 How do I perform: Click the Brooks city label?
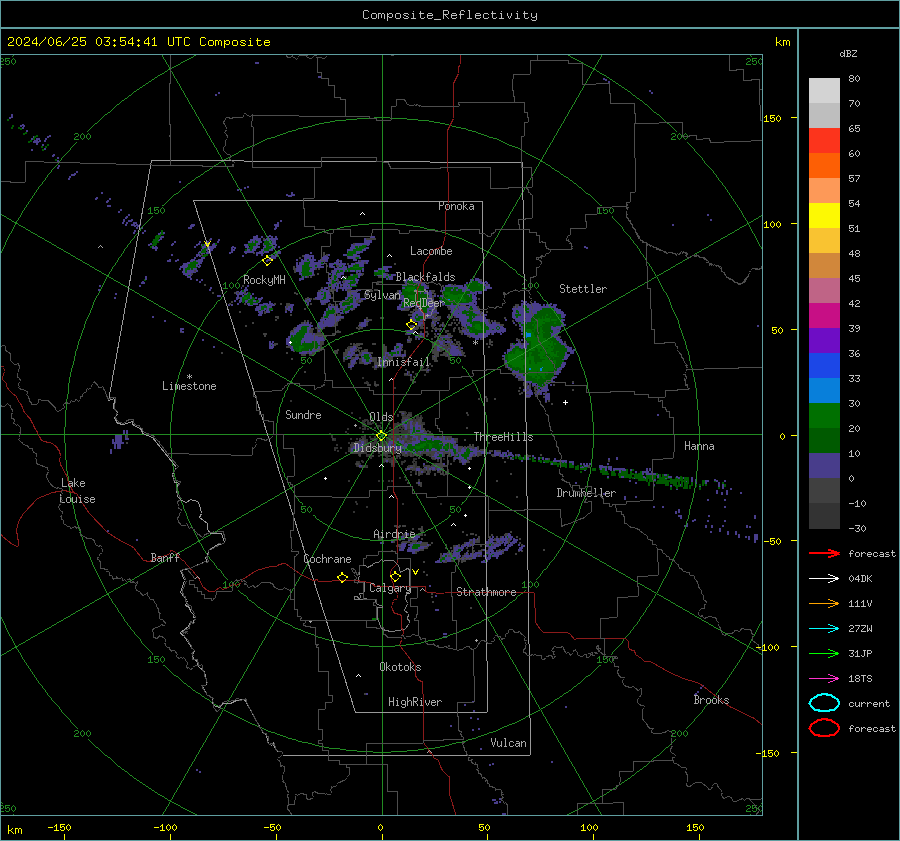pyautogui.click(x=711, y=700)
